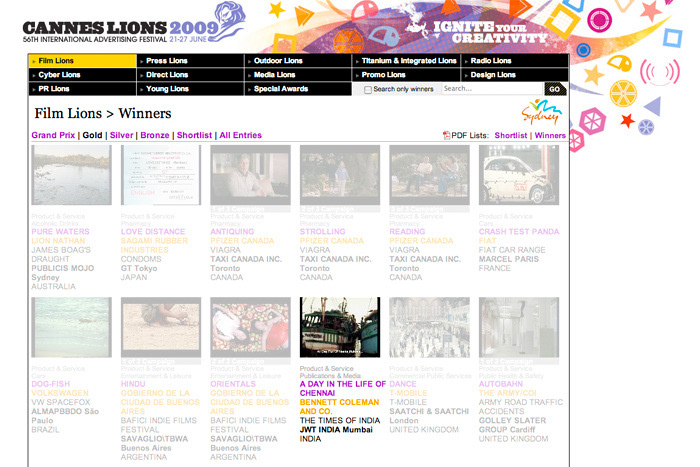Screen dimensions: 700x467
Task: Show Silver winners
Action: (x=121, y=135)
